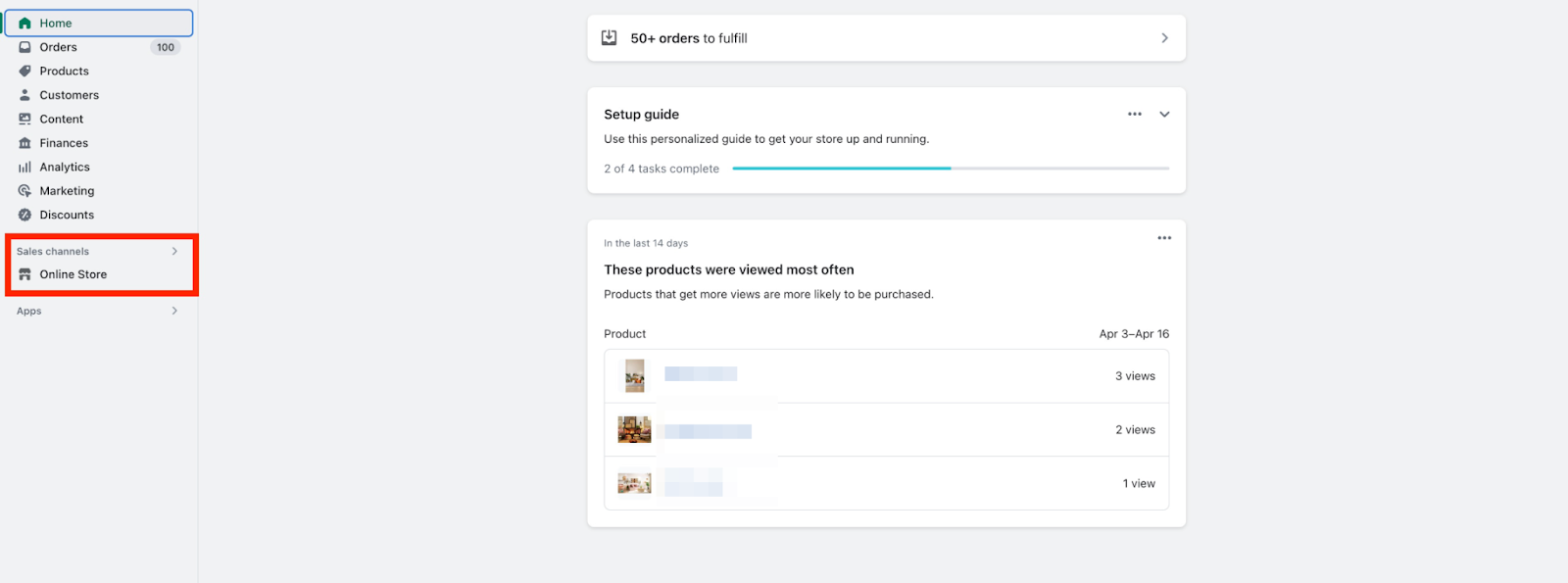Click the Products tag icon
This screenshot has height=583, width=1568.
(25, 71)
